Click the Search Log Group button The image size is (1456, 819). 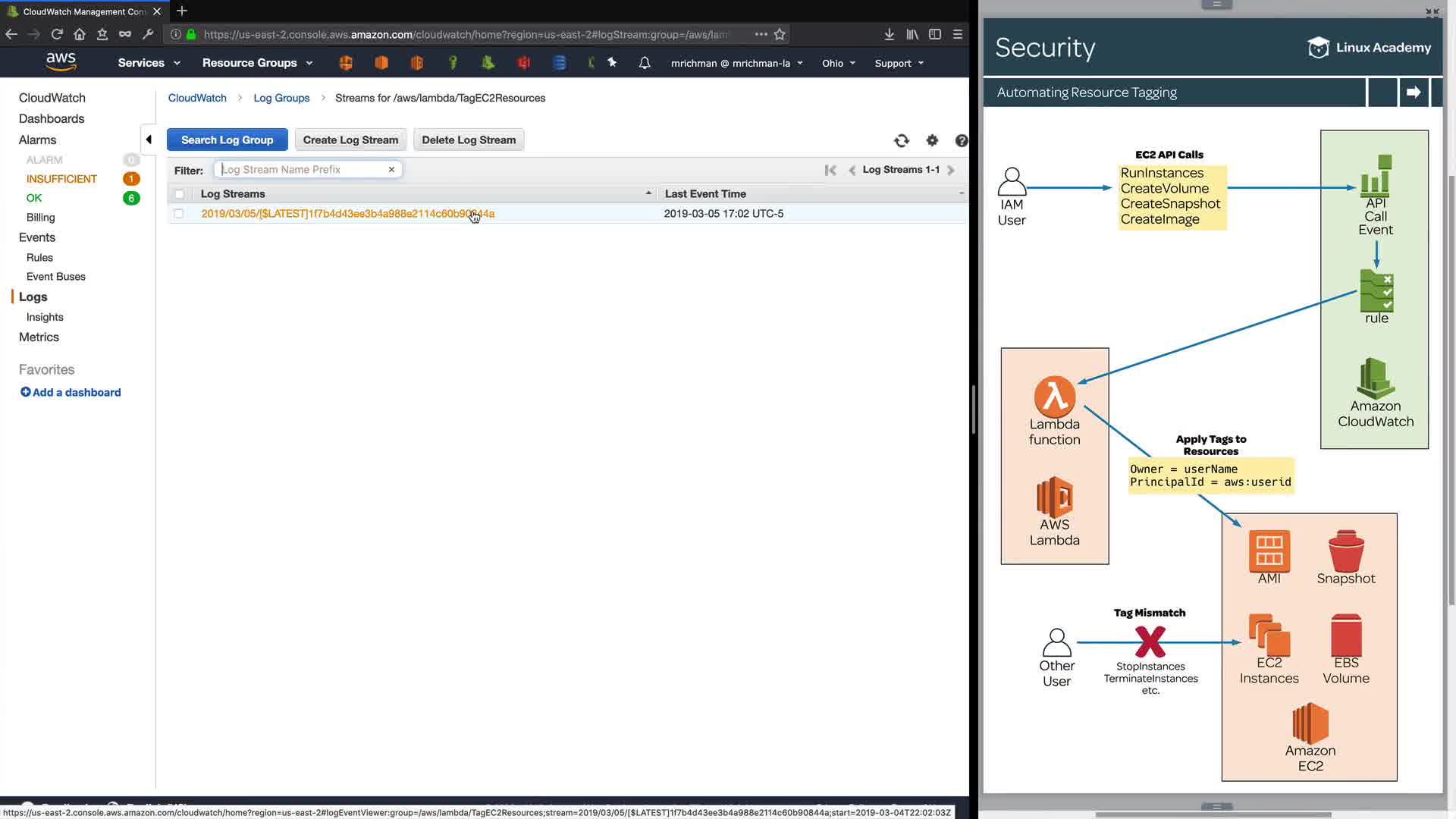tap(227, 140)
